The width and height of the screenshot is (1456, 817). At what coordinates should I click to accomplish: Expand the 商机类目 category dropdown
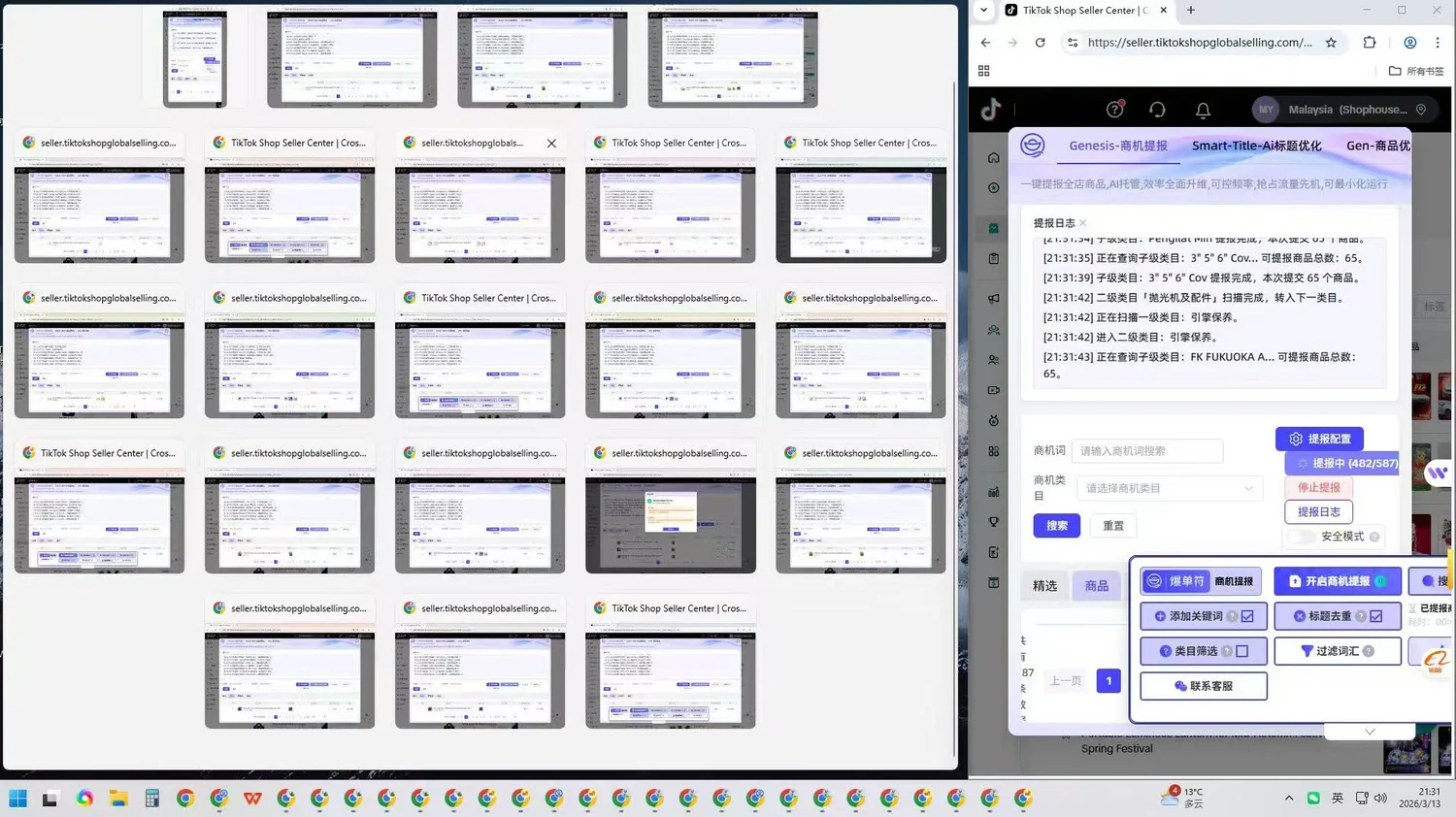click(x=1170, y=488)
